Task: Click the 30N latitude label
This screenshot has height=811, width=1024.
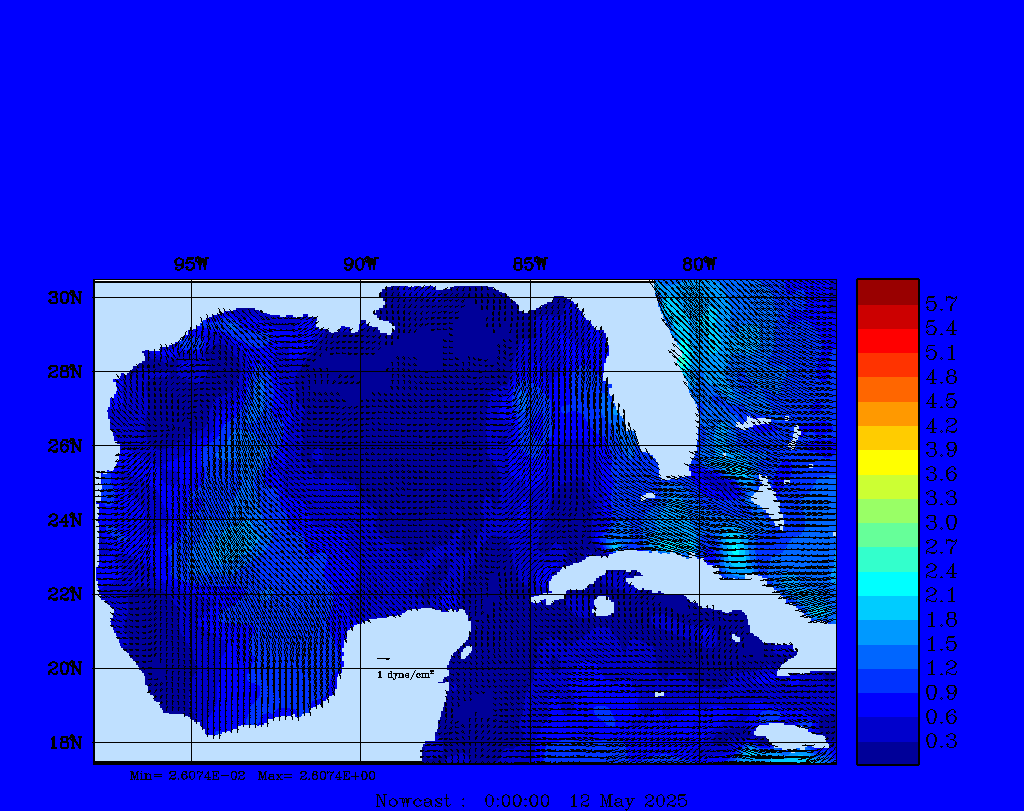Action: (x=64, y=298)
